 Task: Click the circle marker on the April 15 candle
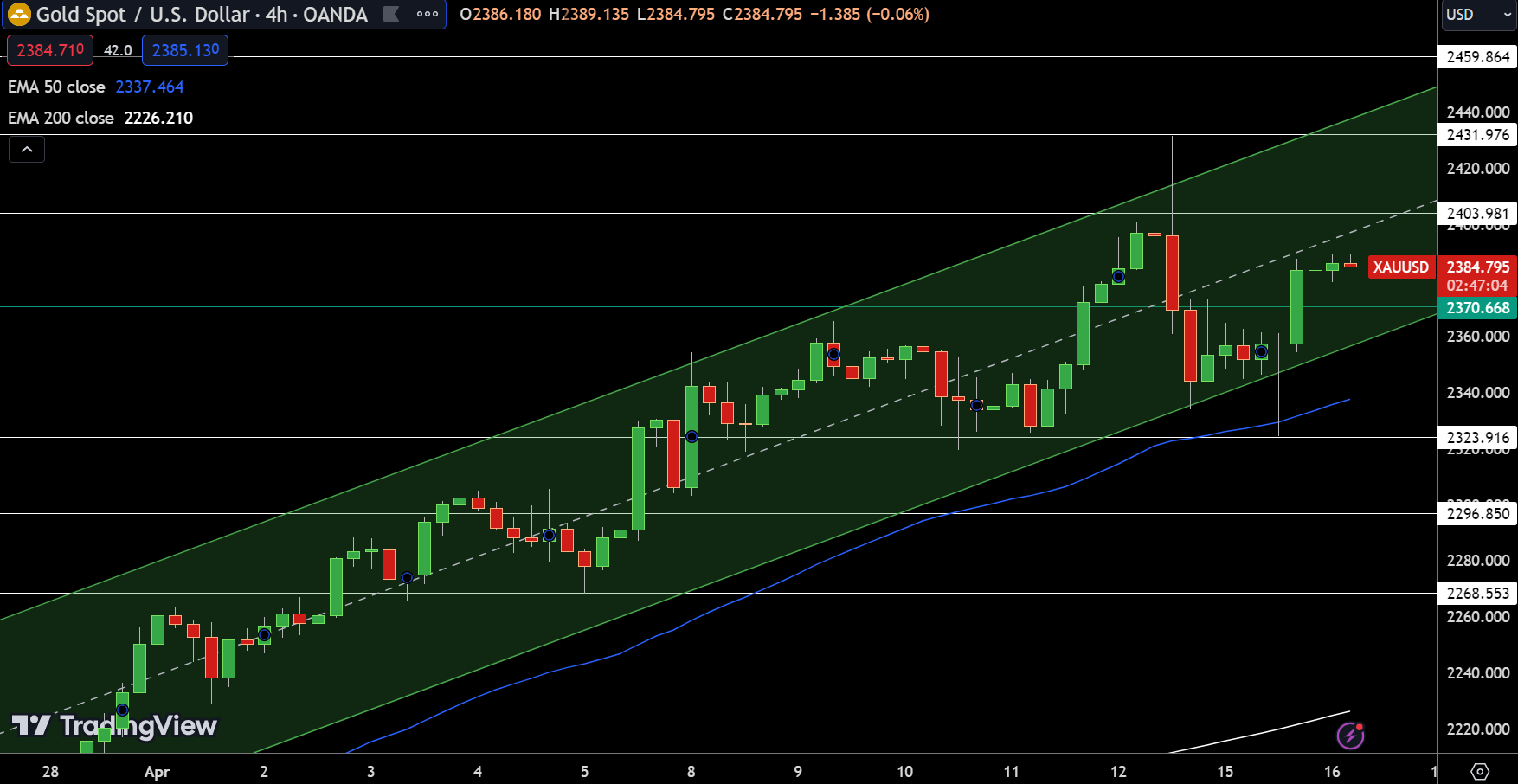1261,352
